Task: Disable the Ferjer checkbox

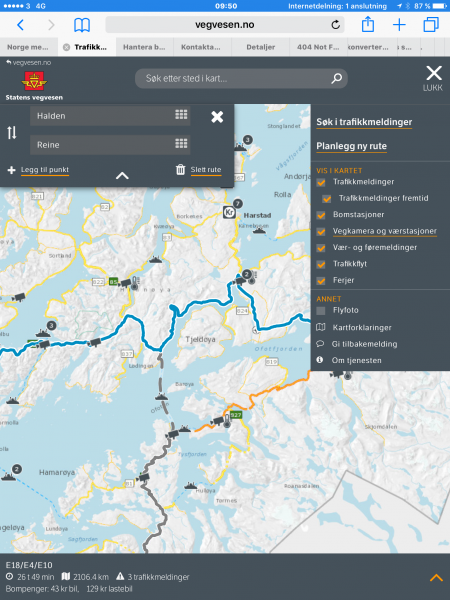Action: point(321,281)
